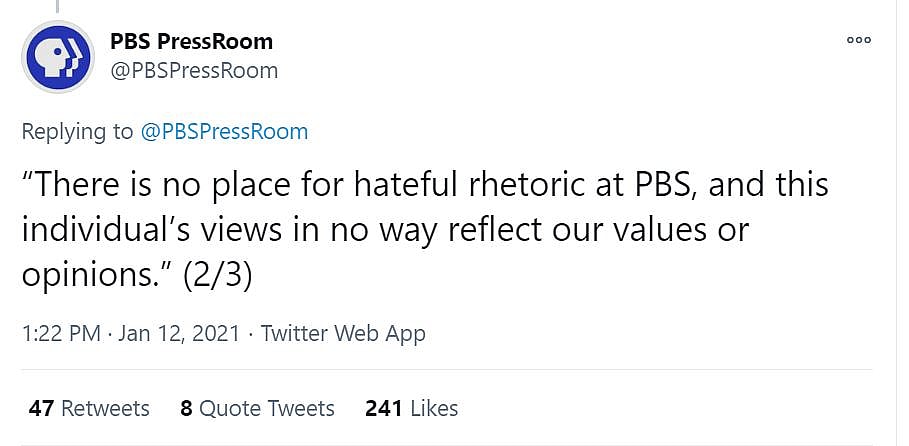
Task: Open the @PBSPressRoom mention after Replying to
Action: [x=224, y=131]
